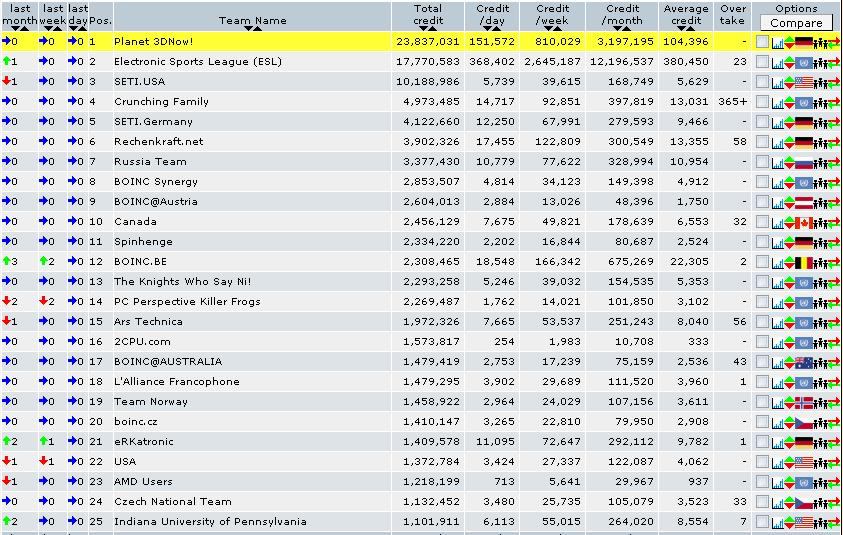Click the up/down triangles icon for BOINC.BE
Image resolution: width=843 pixels, height=535 pixels.
789,262
